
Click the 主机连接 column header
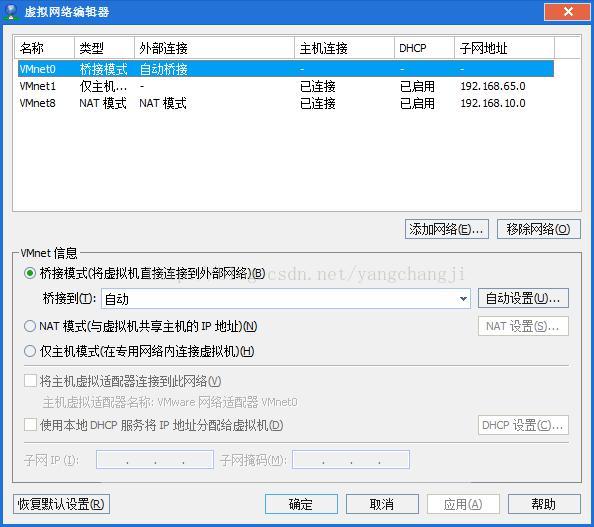click(344, 48)
